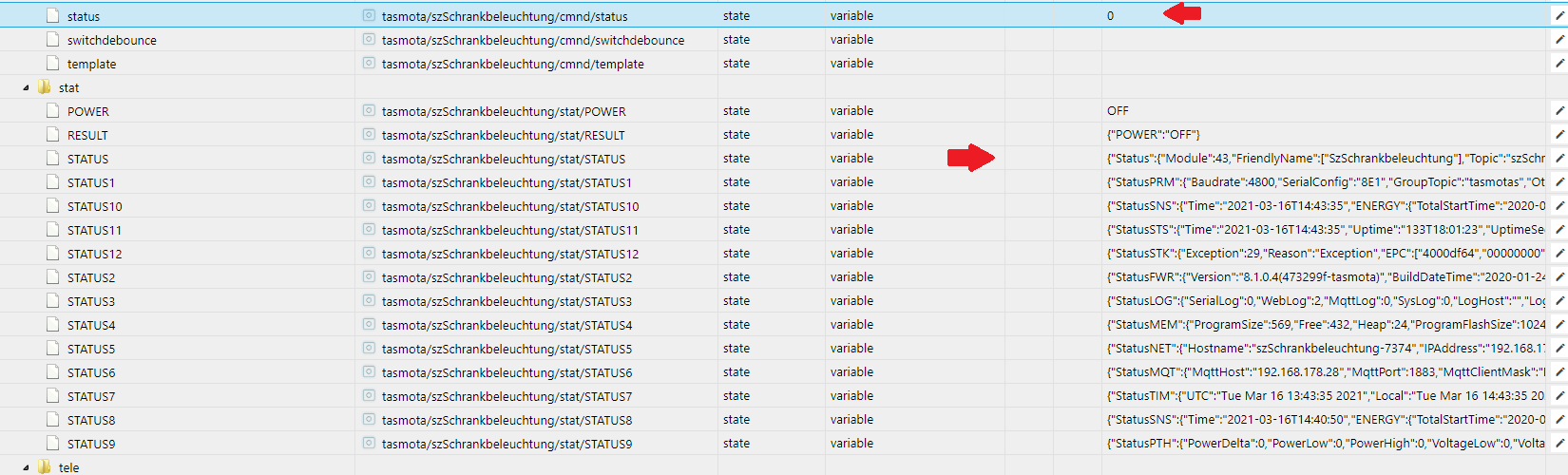Click the pencil icon for the STATUS9 row
Viewport: 1568px width, 475px height.
tap(1558, 444)
